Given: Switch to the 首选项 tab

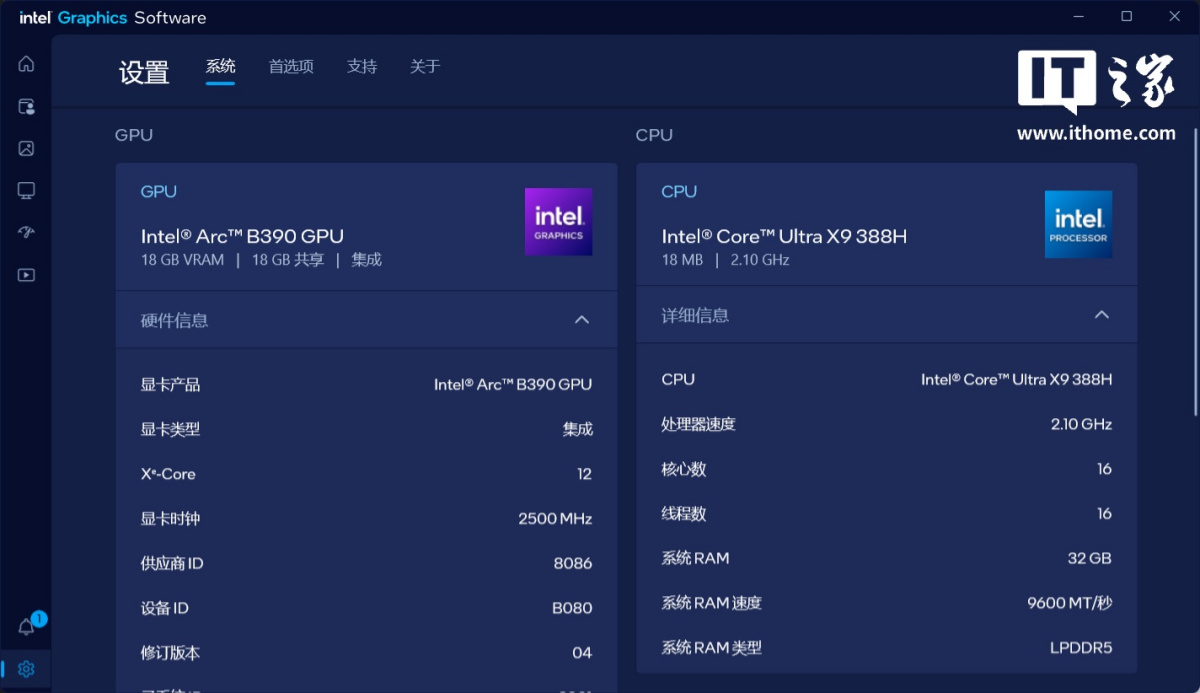Looking at the screenshot, I should coord(291,67).
